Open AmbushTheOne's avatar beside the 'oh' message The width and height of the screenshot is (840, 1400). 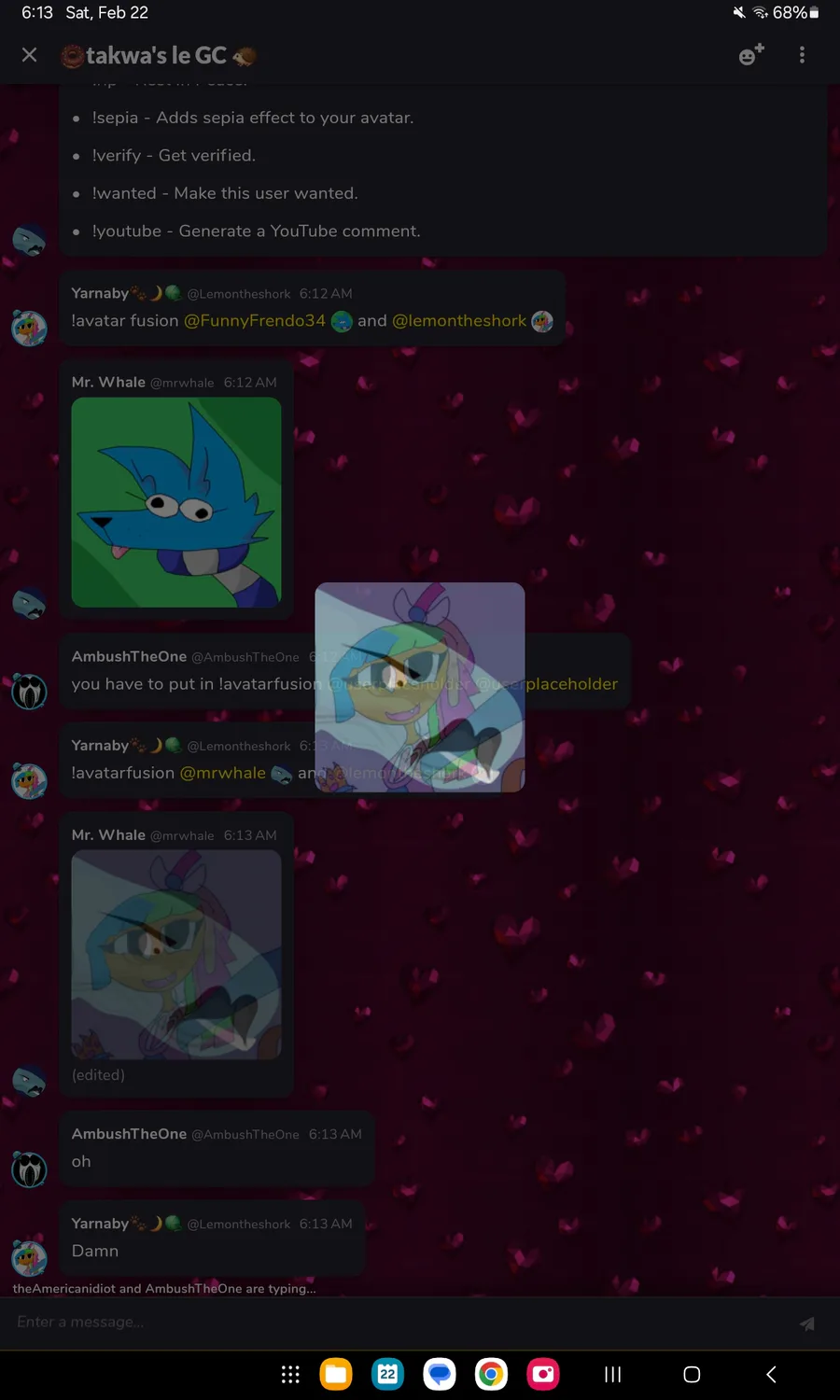(x=29, y=1169)
